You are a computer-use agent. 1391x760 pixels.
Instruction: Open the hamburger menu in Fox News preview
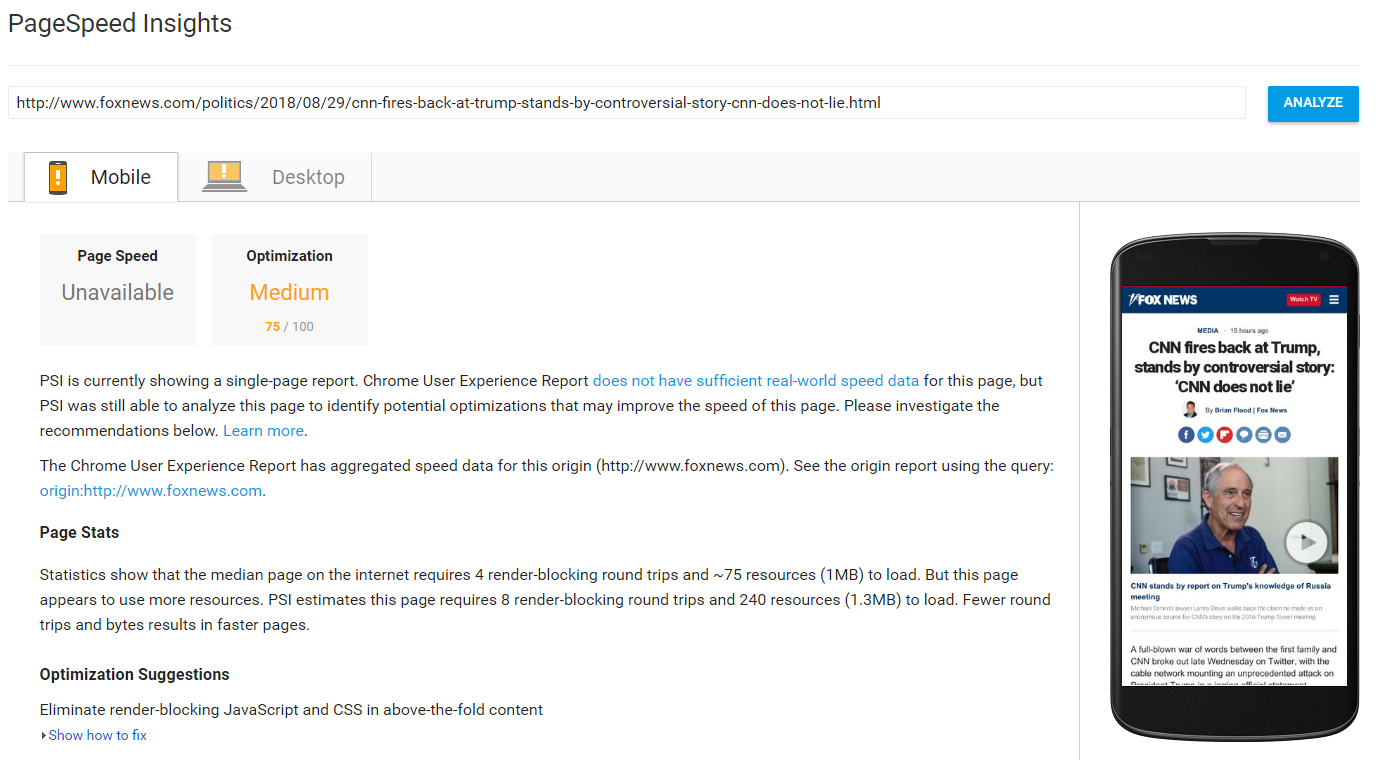click(x=1334, y=299)
